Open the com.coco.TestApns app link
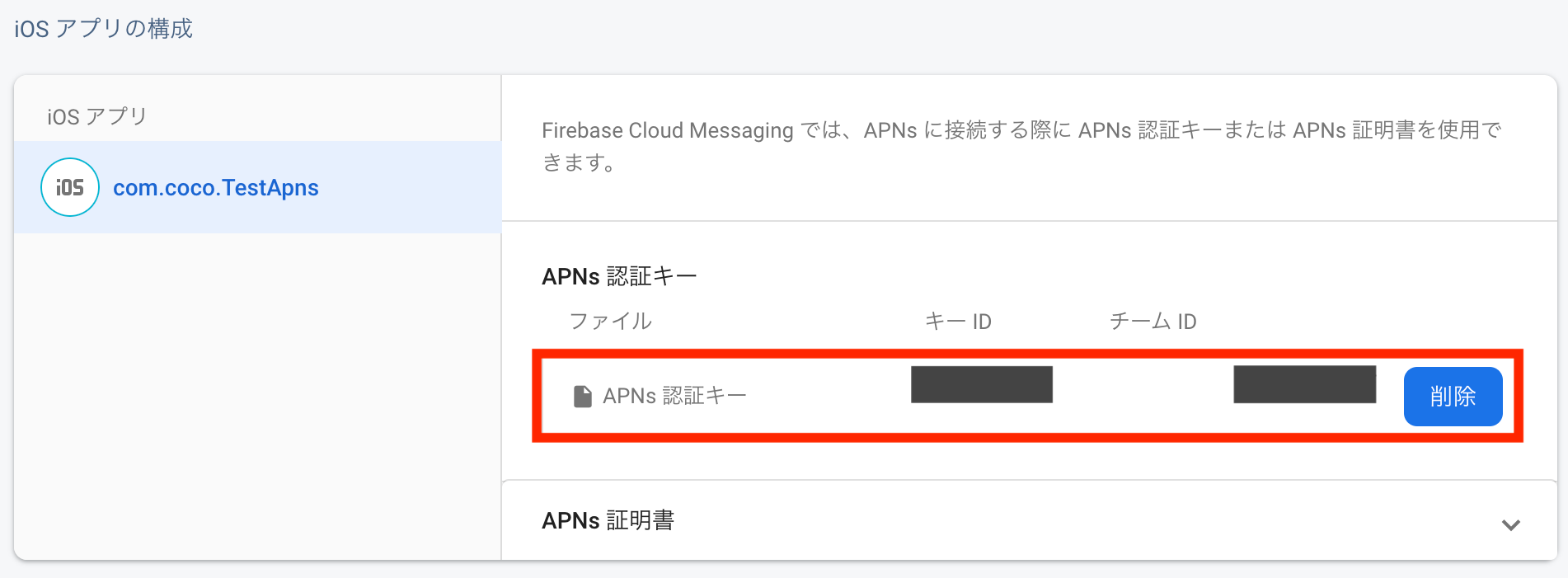This screenshot has height=578, width=1568. coord(215,188)
